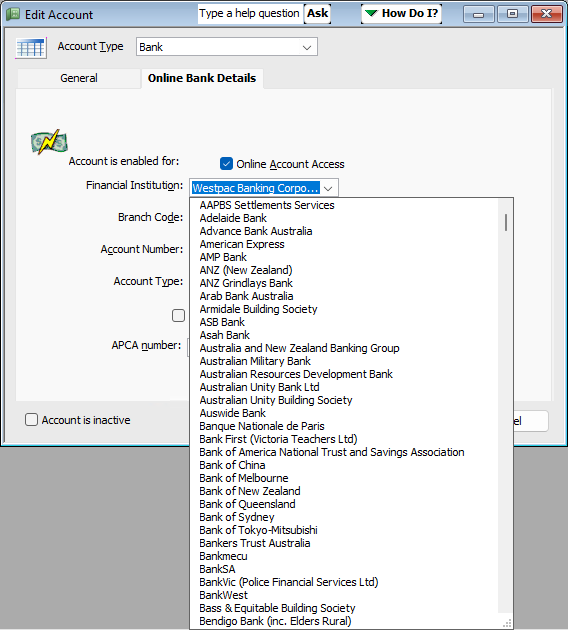Click the Westpac Banking Corporation field text

[x=255, y=188]
